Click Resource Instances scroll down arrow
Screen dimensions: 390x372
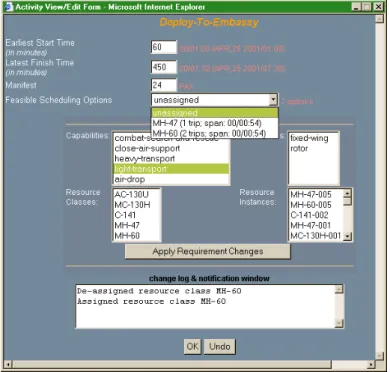click(x=347, y=236)
